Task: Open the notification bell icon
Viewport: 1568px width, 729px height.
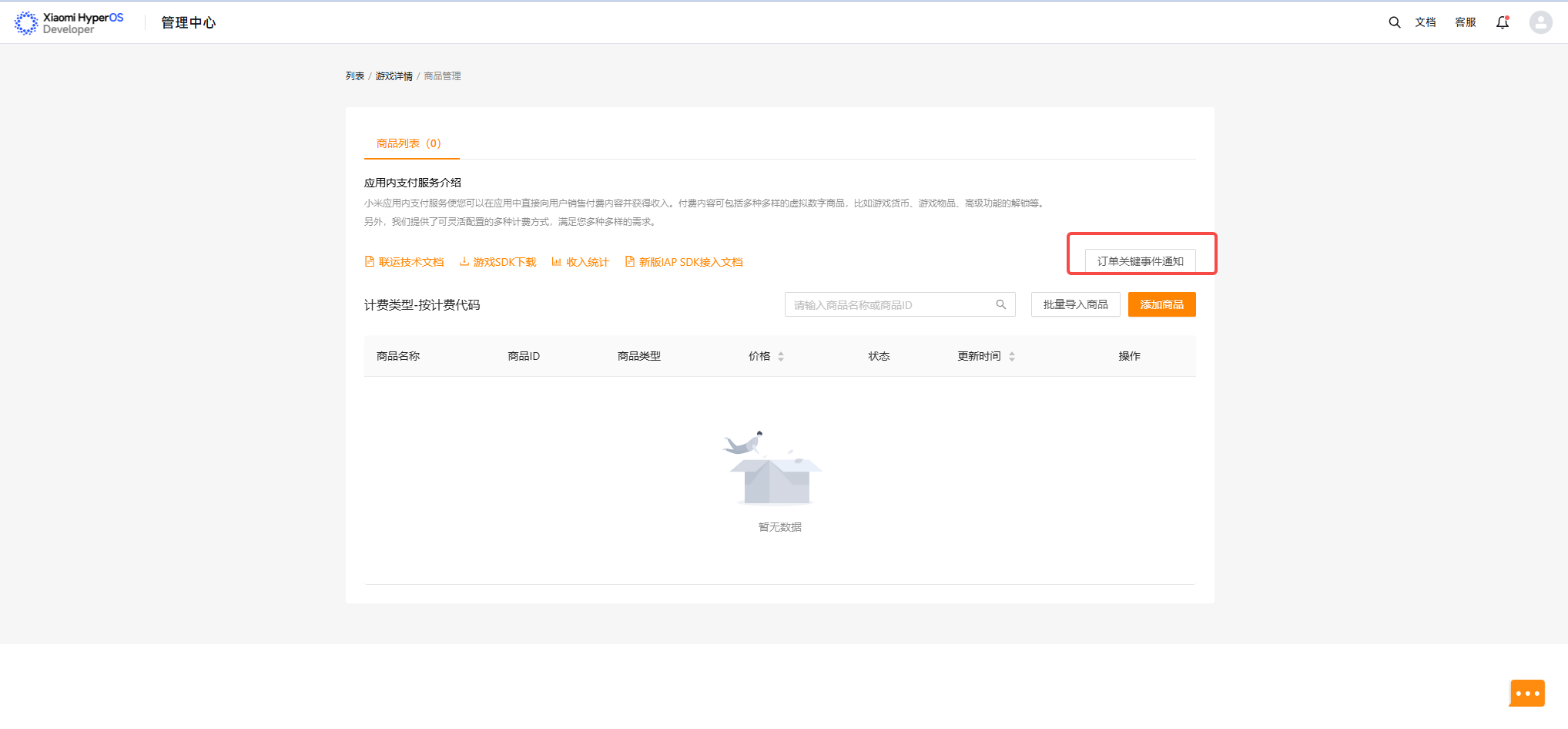Action: [x=1503, y=22]
